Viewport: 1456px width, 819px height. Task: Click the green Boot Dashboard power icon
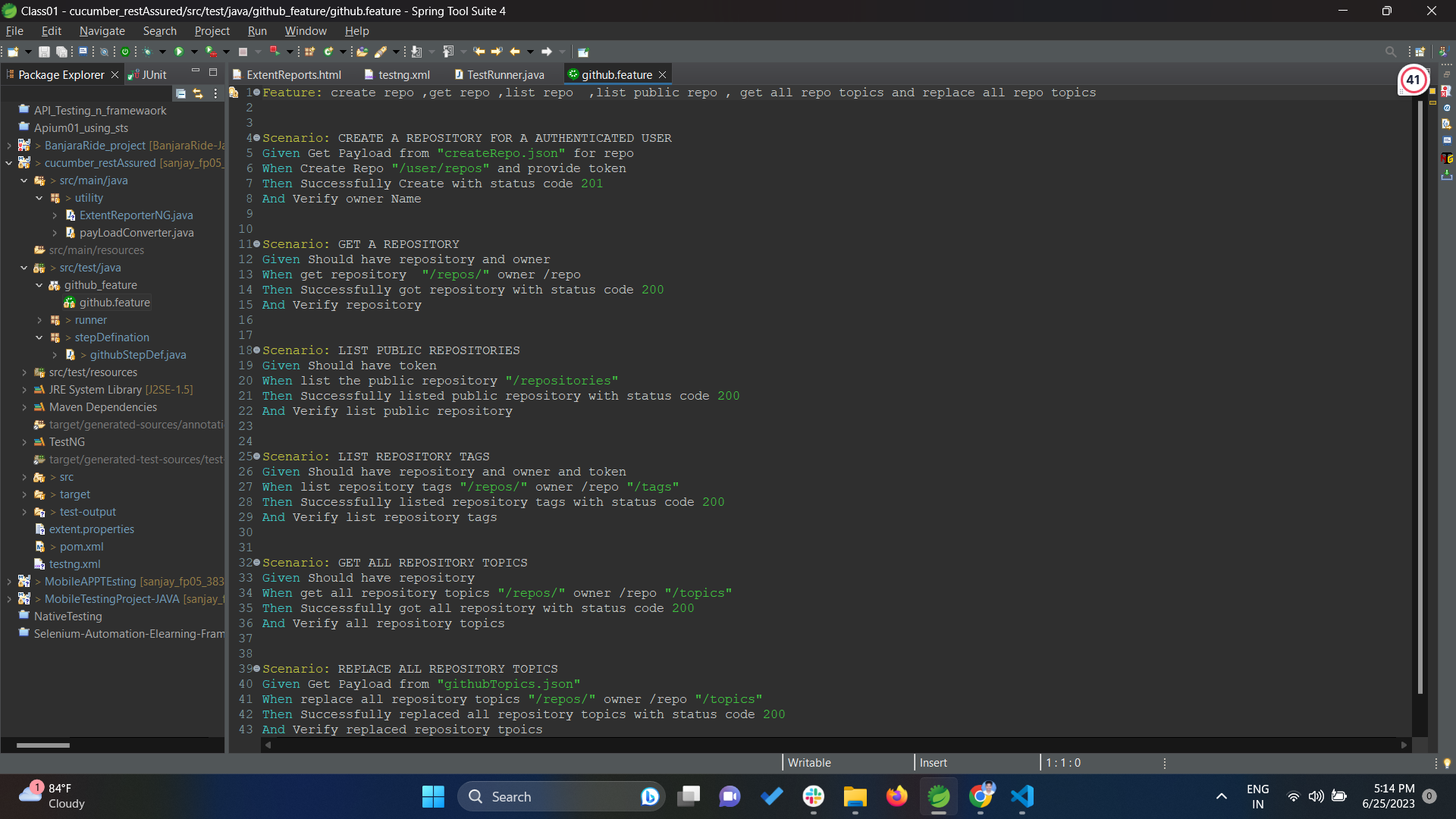[x=125, y=52]
